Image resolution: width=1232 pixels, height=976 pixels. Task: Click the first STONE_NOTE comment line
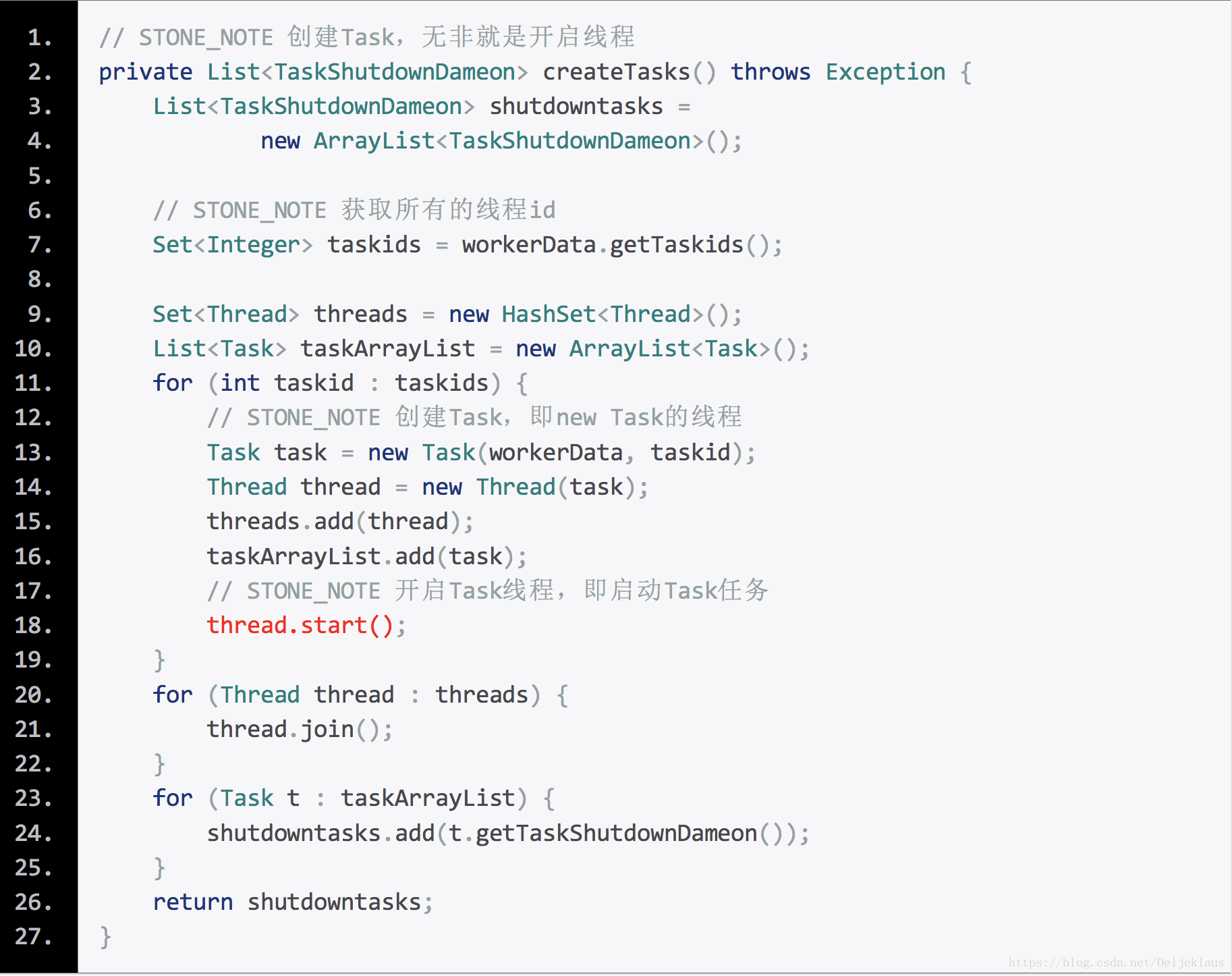367,37
